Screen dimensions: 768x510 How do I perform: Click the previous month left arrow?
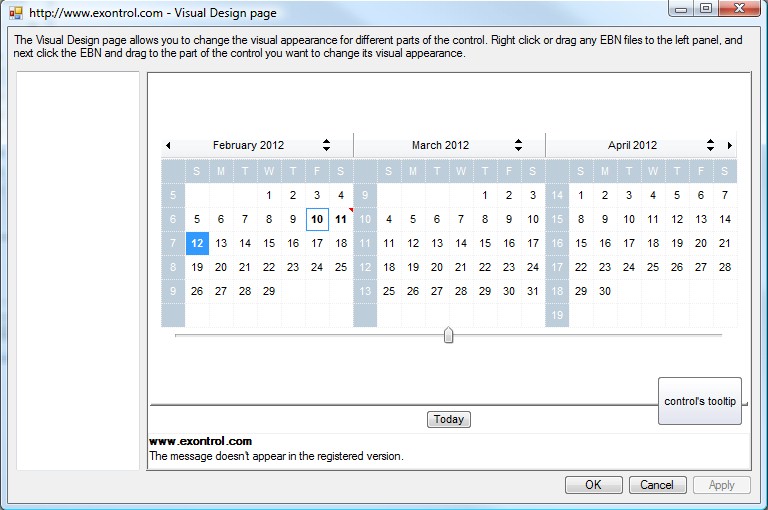(168, 145)
